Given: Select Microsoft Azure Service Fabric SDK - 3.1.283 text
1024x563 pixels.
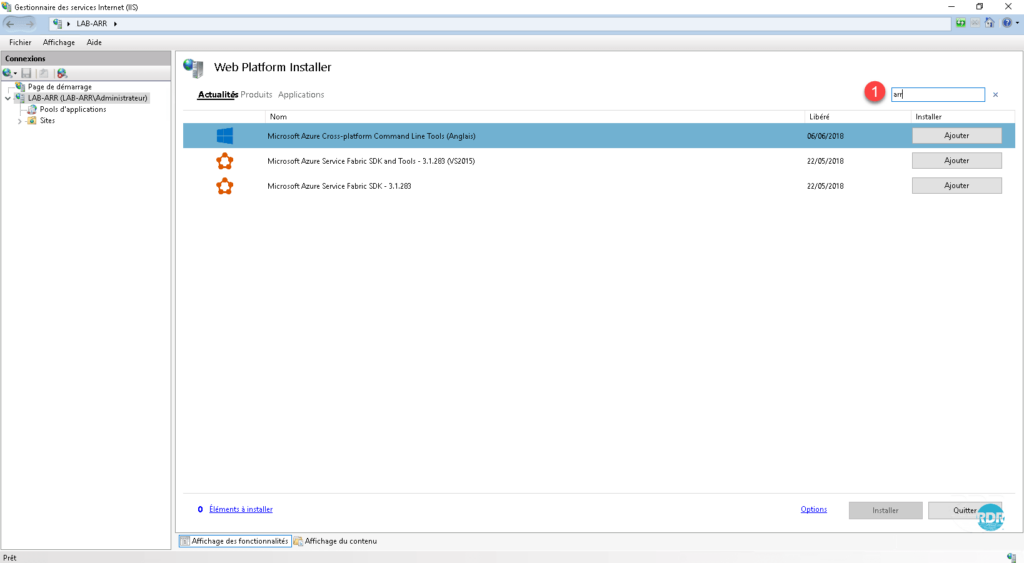Looking at the screenshot, I should (339, 186).
